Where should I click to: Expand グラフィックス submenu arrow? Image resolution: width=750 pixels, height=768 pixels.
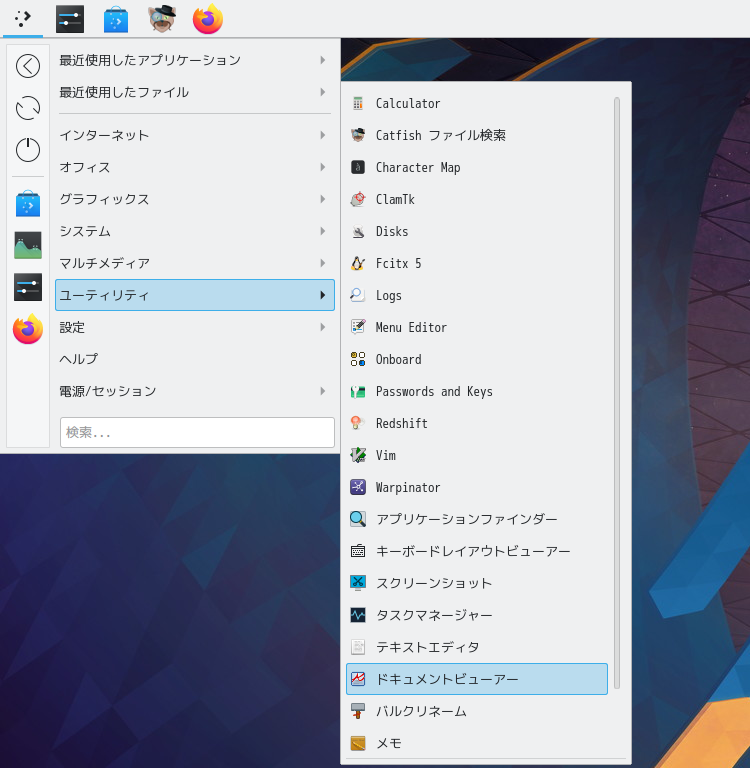pyautogui.click(x=322, y=199)
